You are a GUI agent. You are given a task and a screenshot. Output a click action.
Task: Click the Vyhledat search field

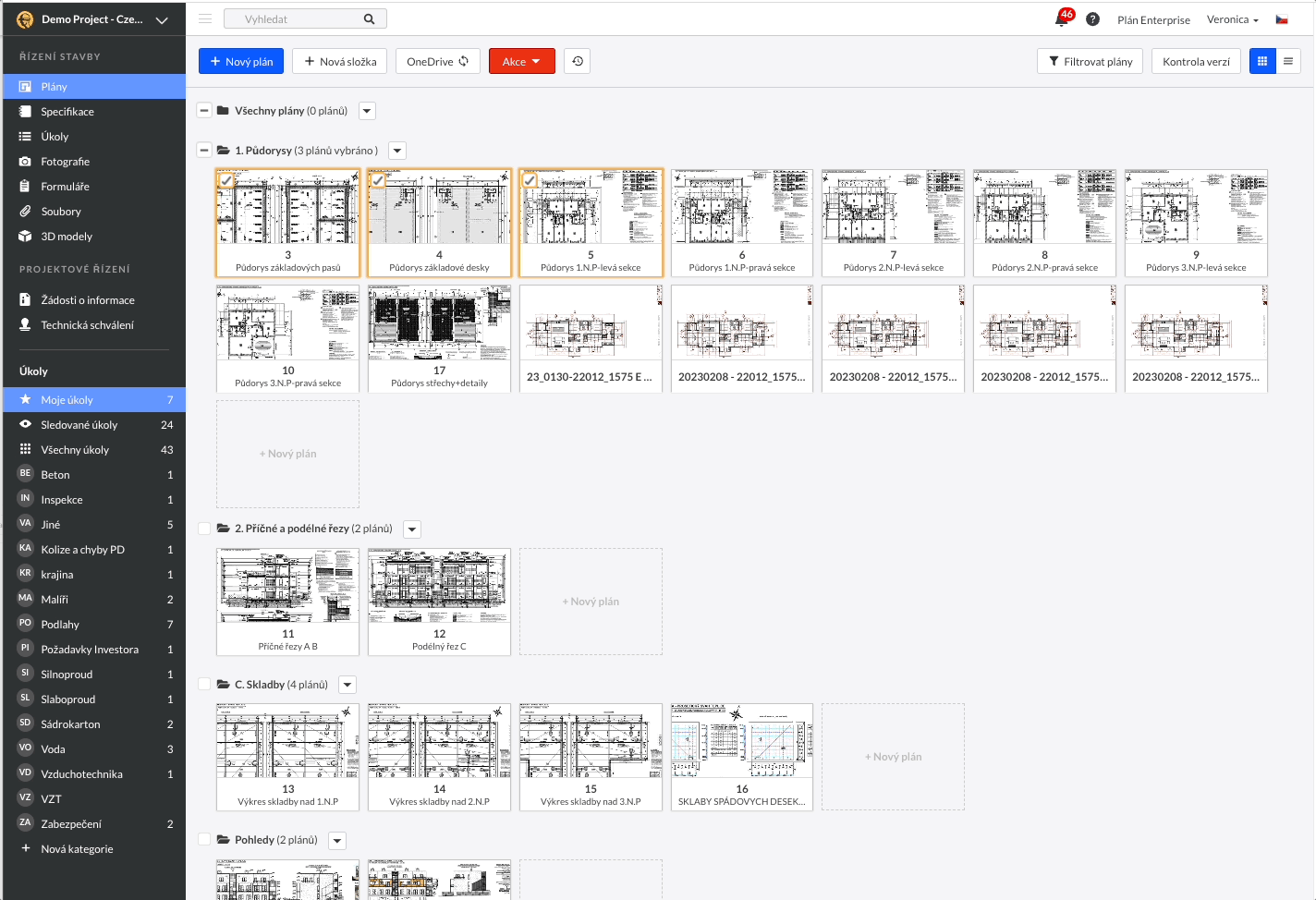pyautogui.click(x=305, y=18)
